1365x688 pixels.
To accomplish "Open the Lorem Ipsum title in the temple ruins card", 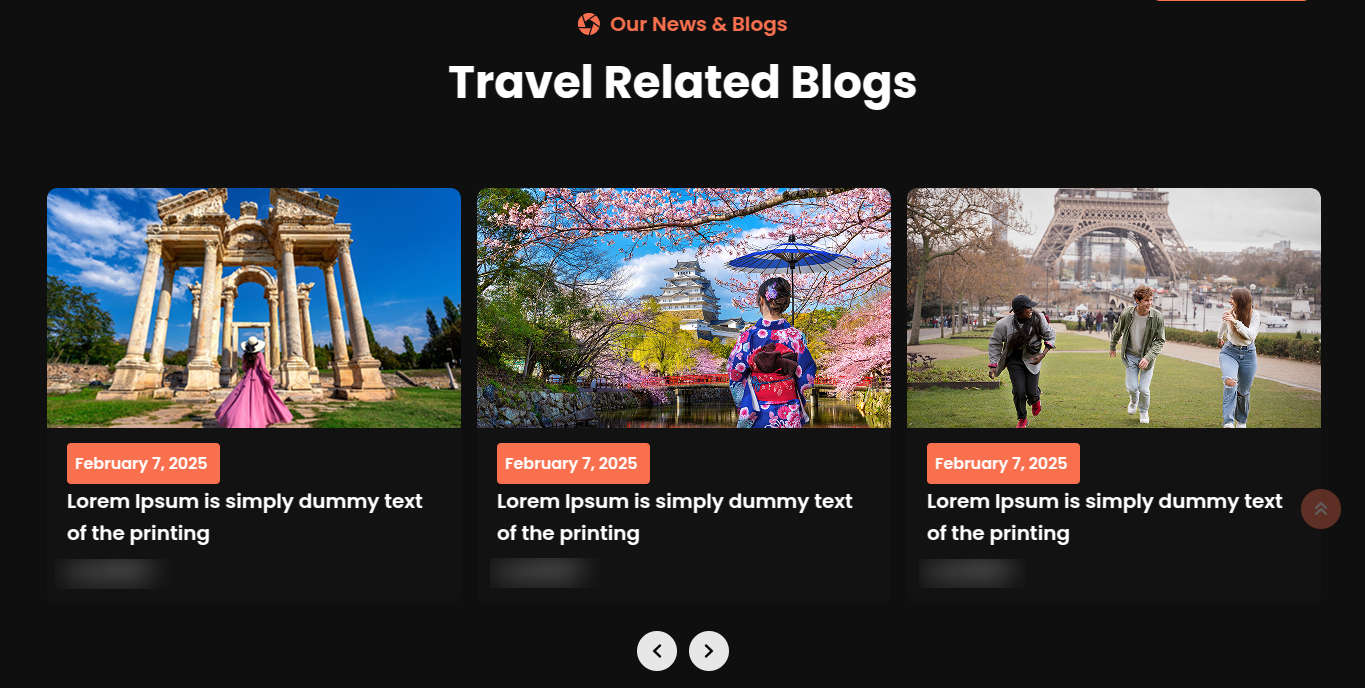I will click(x=245, y=517).
